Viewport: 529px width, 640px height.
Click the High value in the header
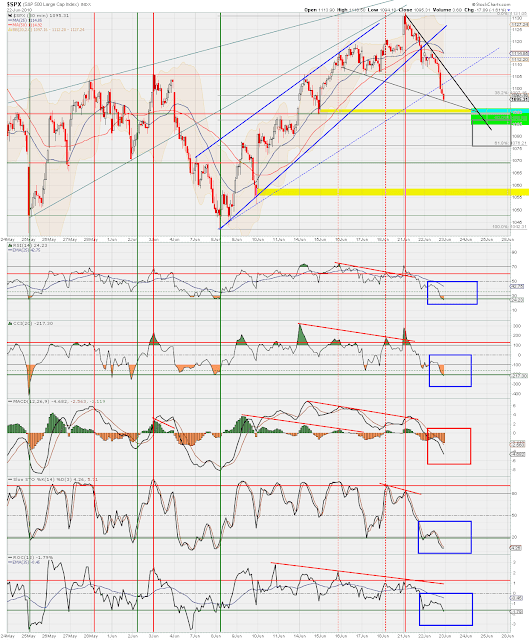pyautogui.click(x=356, y=9)
